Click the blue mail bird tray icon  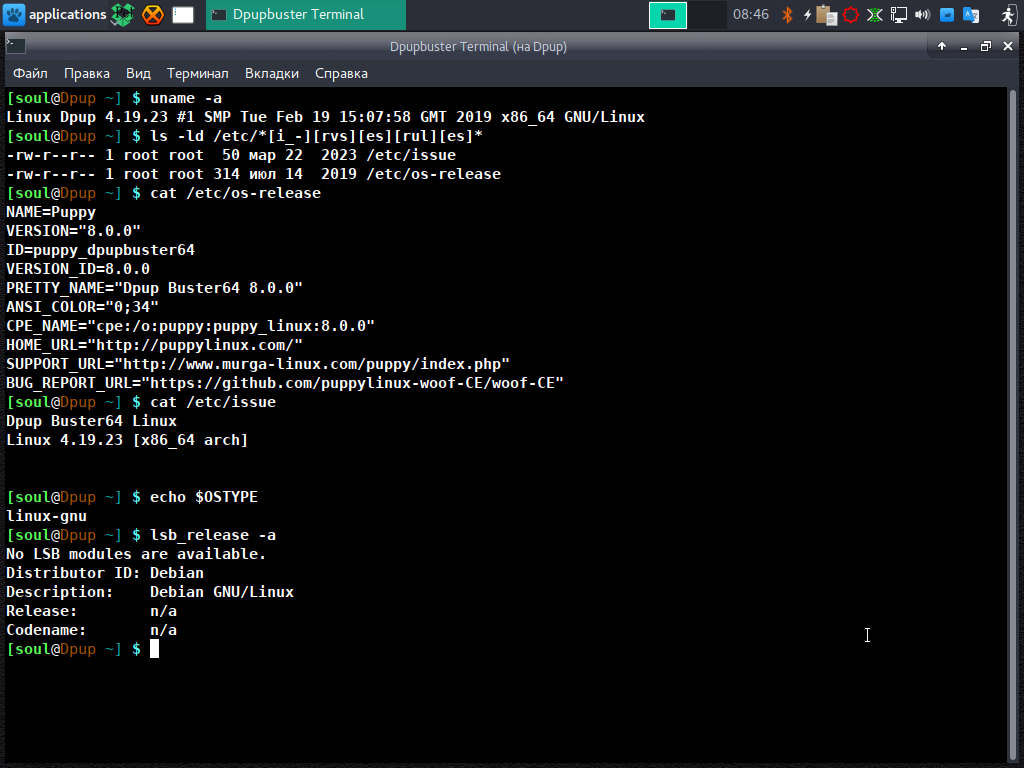click(x=946, y=14)
